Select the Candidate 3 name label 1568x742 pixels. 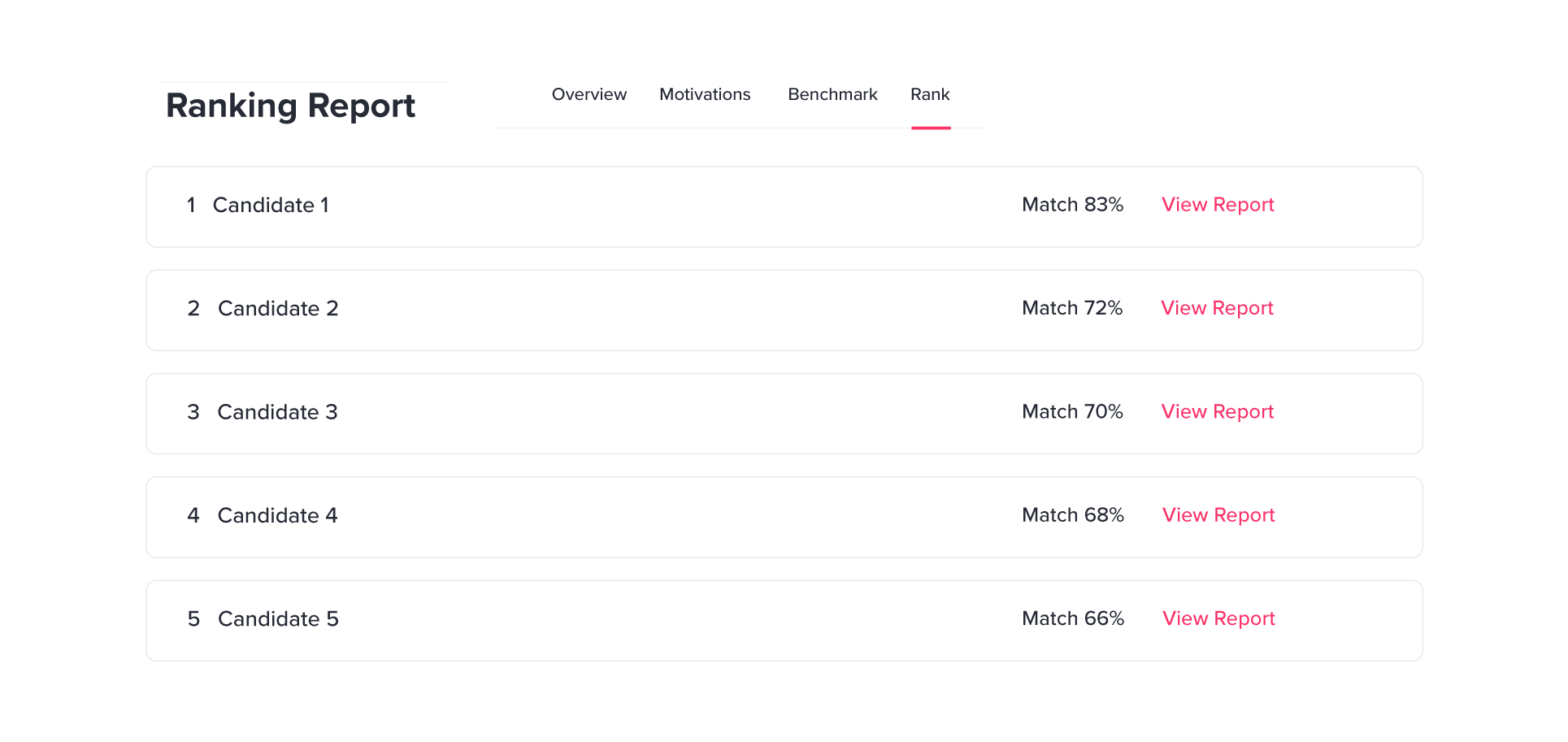[277, 412]
